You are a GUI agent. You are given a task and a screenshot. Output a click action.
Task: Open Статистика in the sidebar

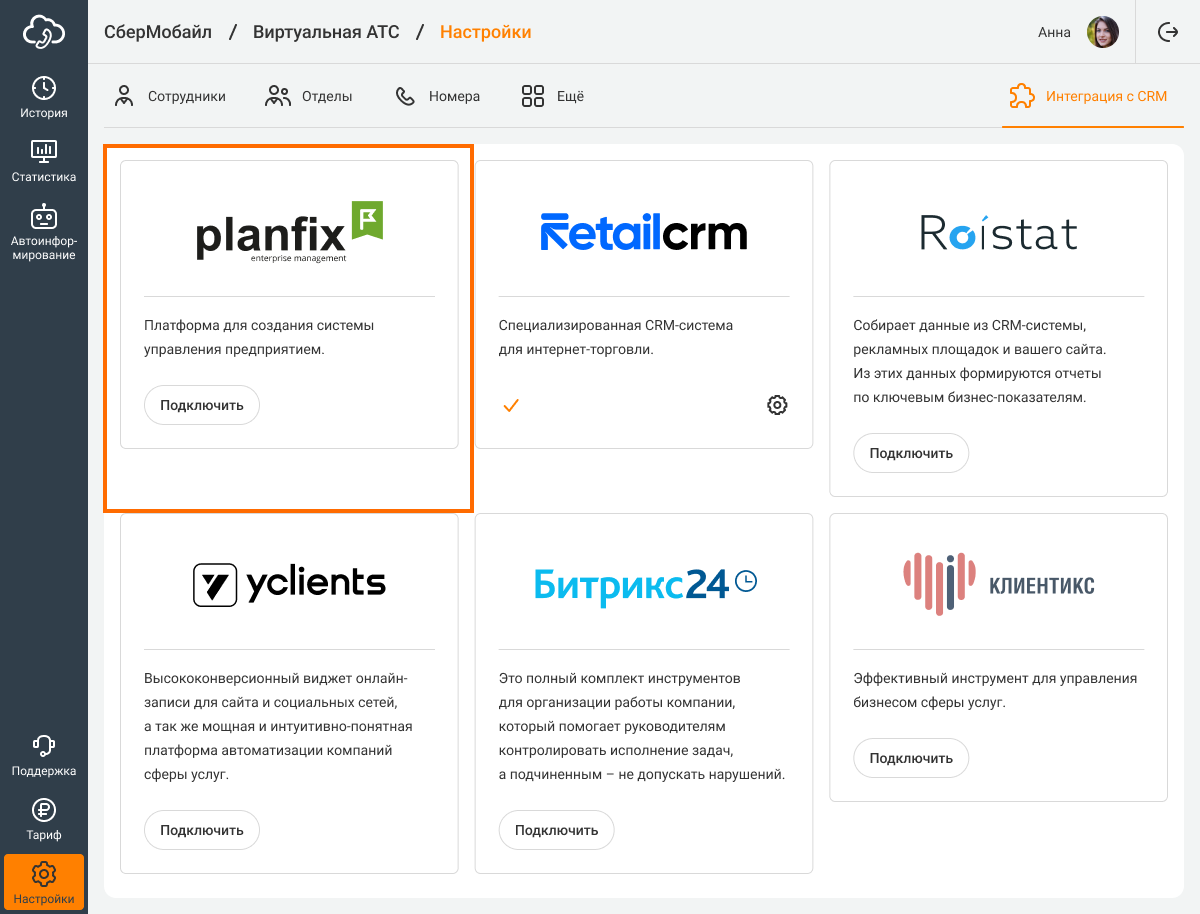tap(44, 161)
